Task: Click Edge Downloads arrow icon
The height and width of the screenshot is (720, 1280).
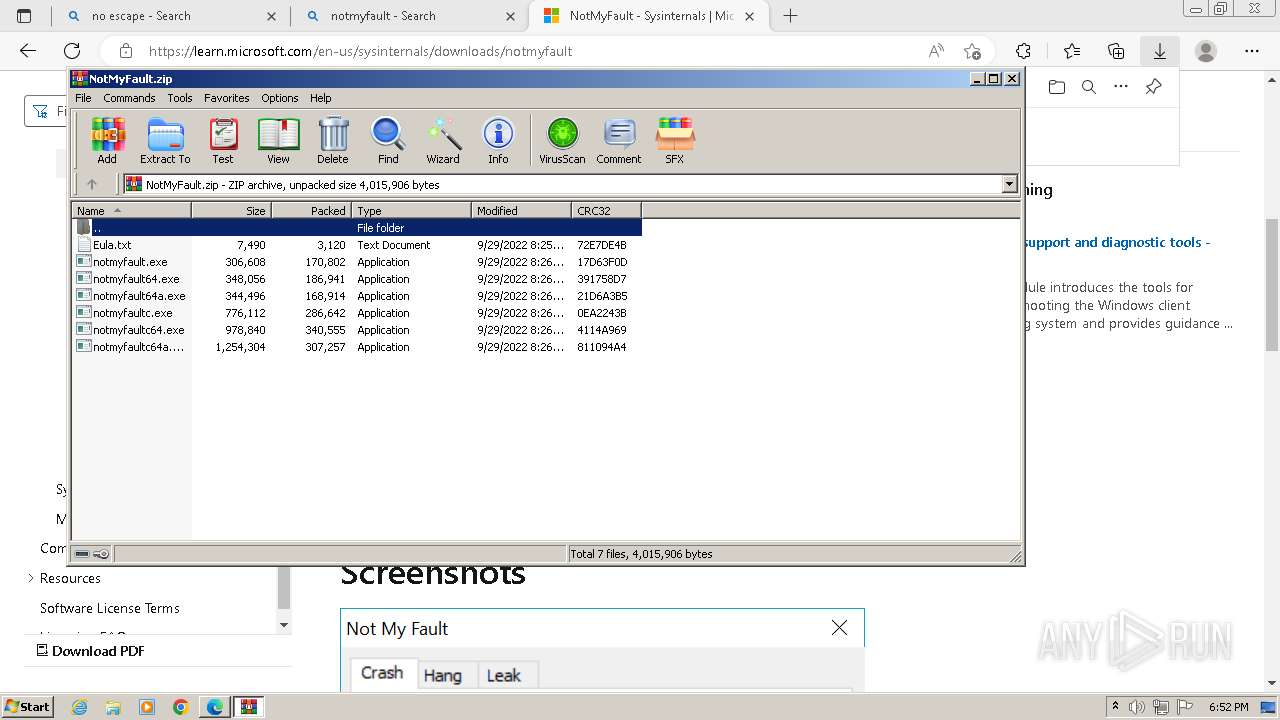Action: click(1160, 51)
